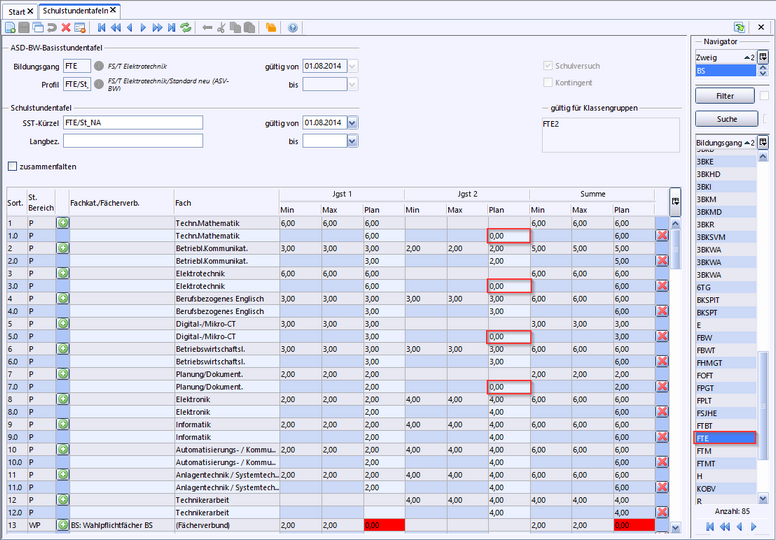
Task: Click the Langbez. text input field
Action: point(133,142)
